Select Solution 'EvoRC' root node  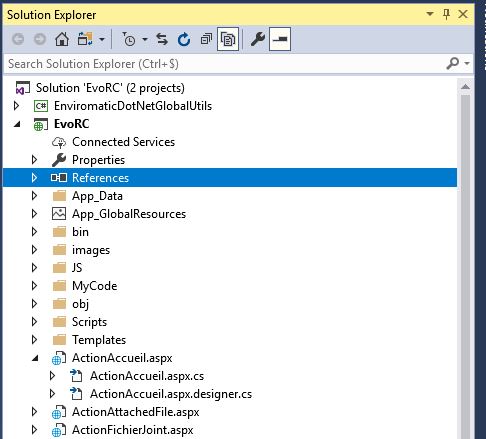click(x=110, y=88)
